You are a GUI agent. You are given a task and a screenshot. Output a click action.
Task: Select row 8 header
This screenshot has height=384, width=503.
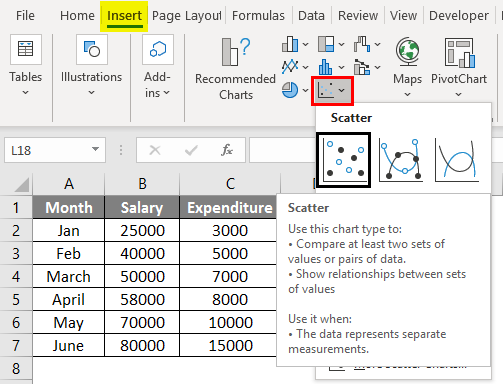click(16, 369)
